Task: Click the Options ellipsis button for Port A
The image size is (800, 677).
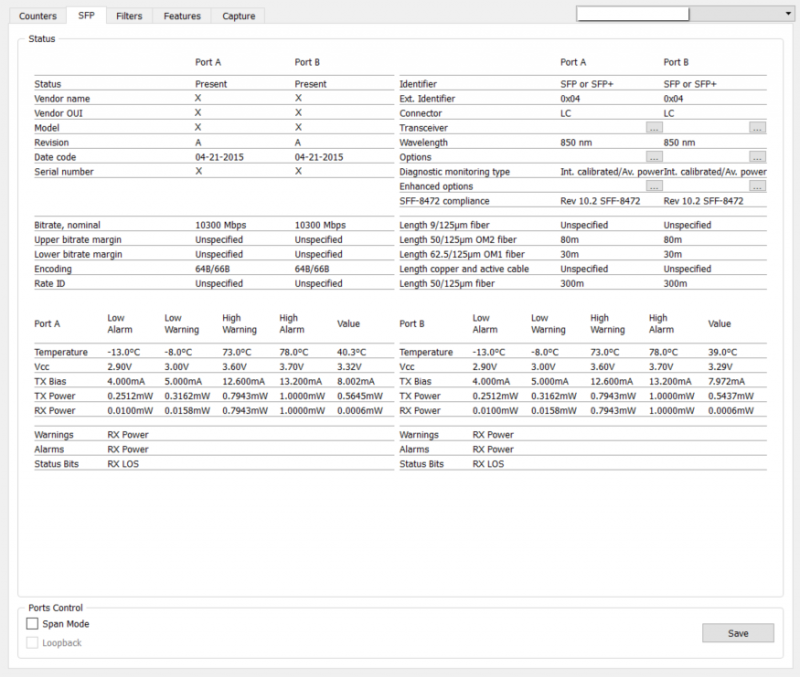Action: tap(653, 157)
